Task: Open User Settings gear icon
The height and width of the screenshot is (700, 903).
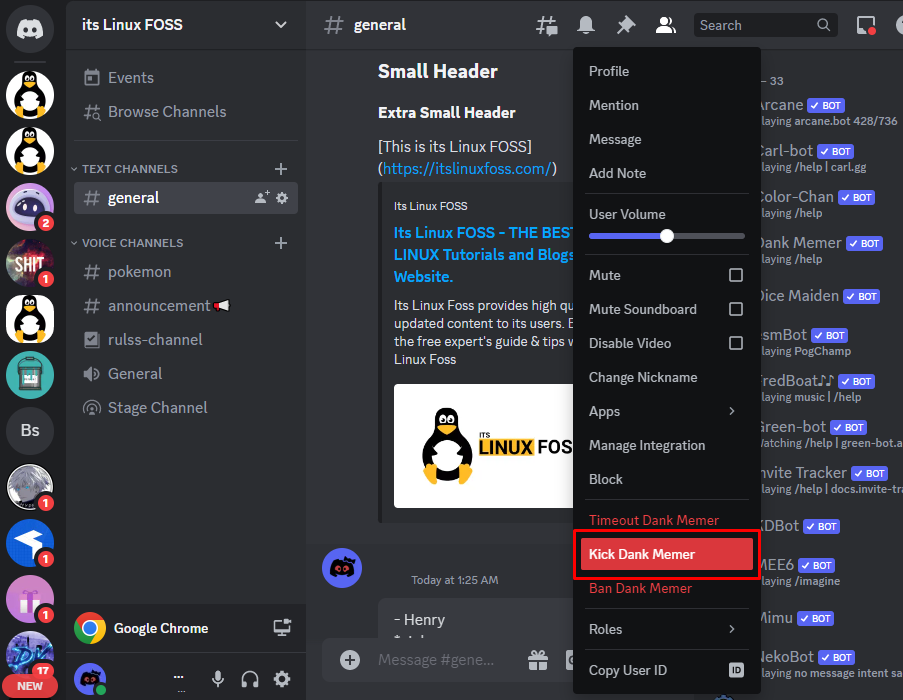Action: coord(282,679)
